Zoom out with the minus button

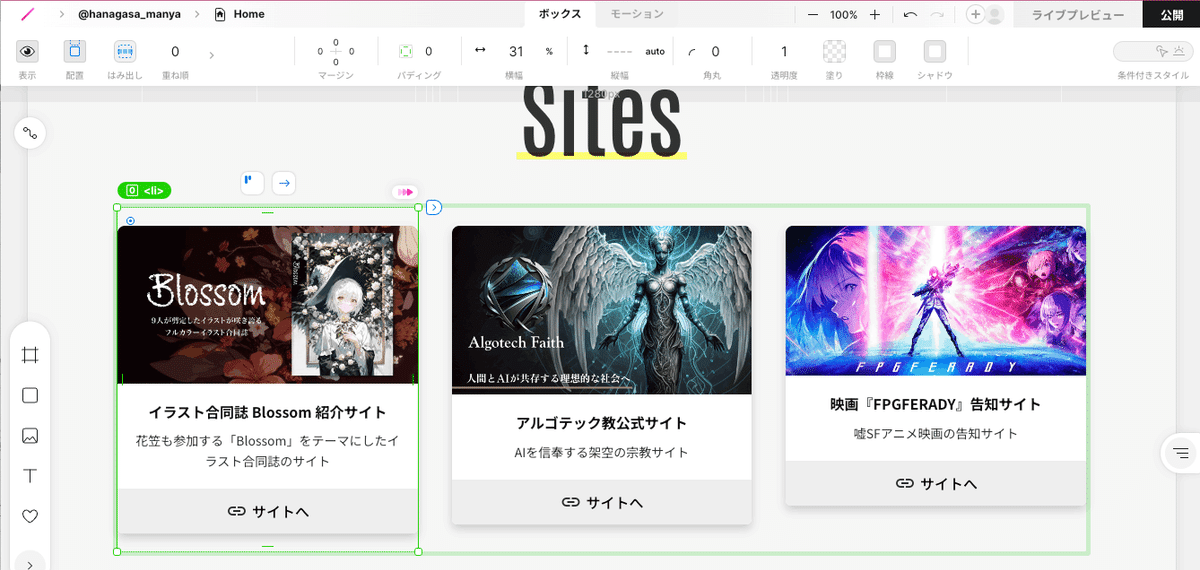click(x=812, y=15)
